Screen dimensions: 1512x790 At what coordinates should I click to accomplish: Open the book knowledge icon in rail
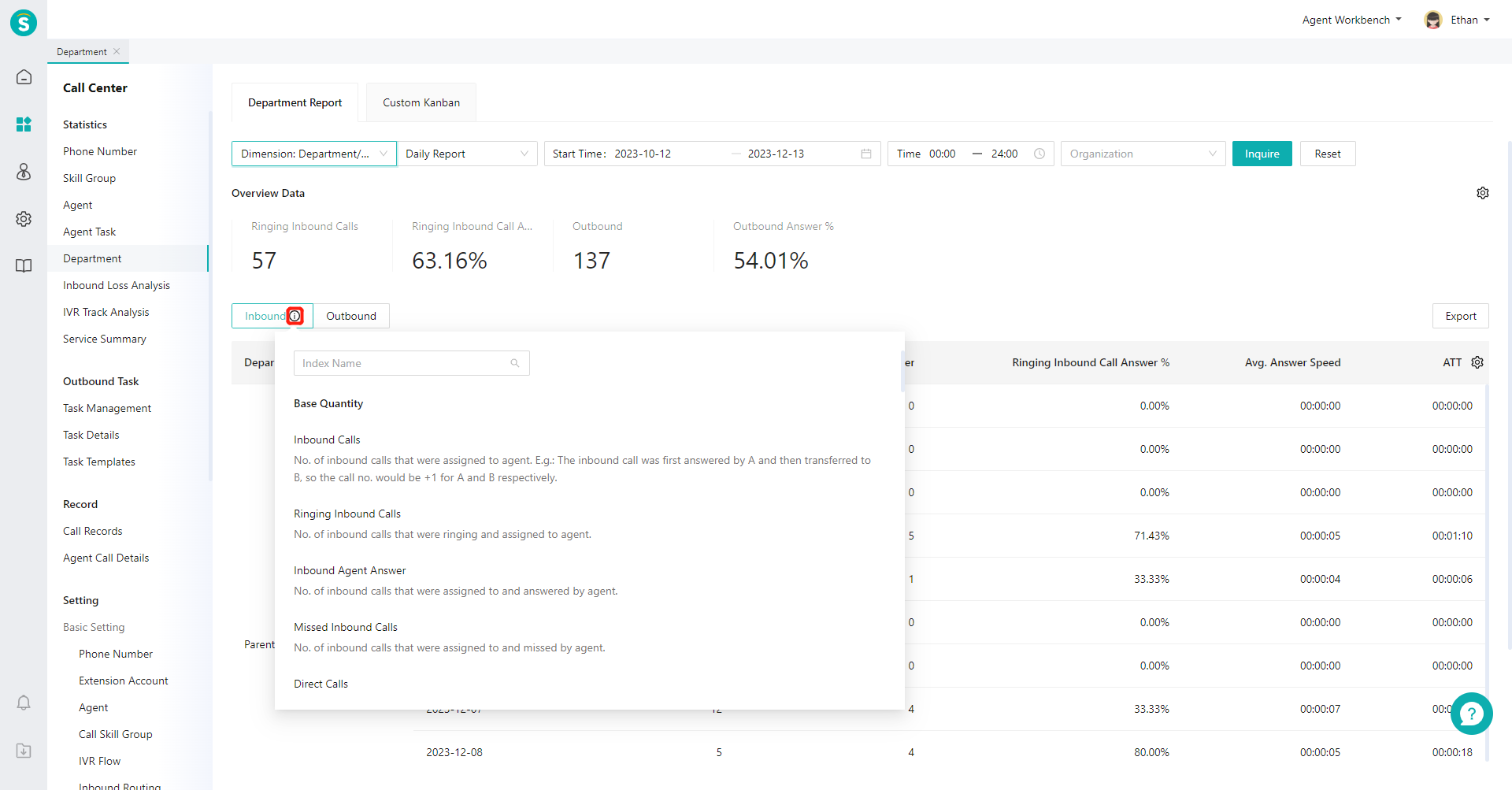click(24, 266)
